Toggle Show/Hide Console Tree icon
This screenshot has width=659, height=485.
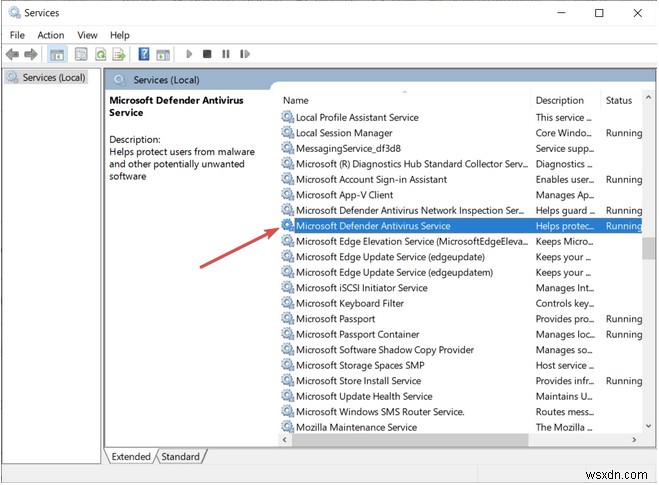(57, 54)
